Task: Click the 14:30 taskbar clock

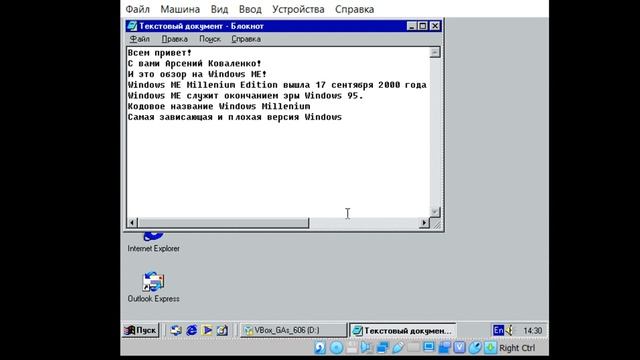Action: (x=533, y=331)
